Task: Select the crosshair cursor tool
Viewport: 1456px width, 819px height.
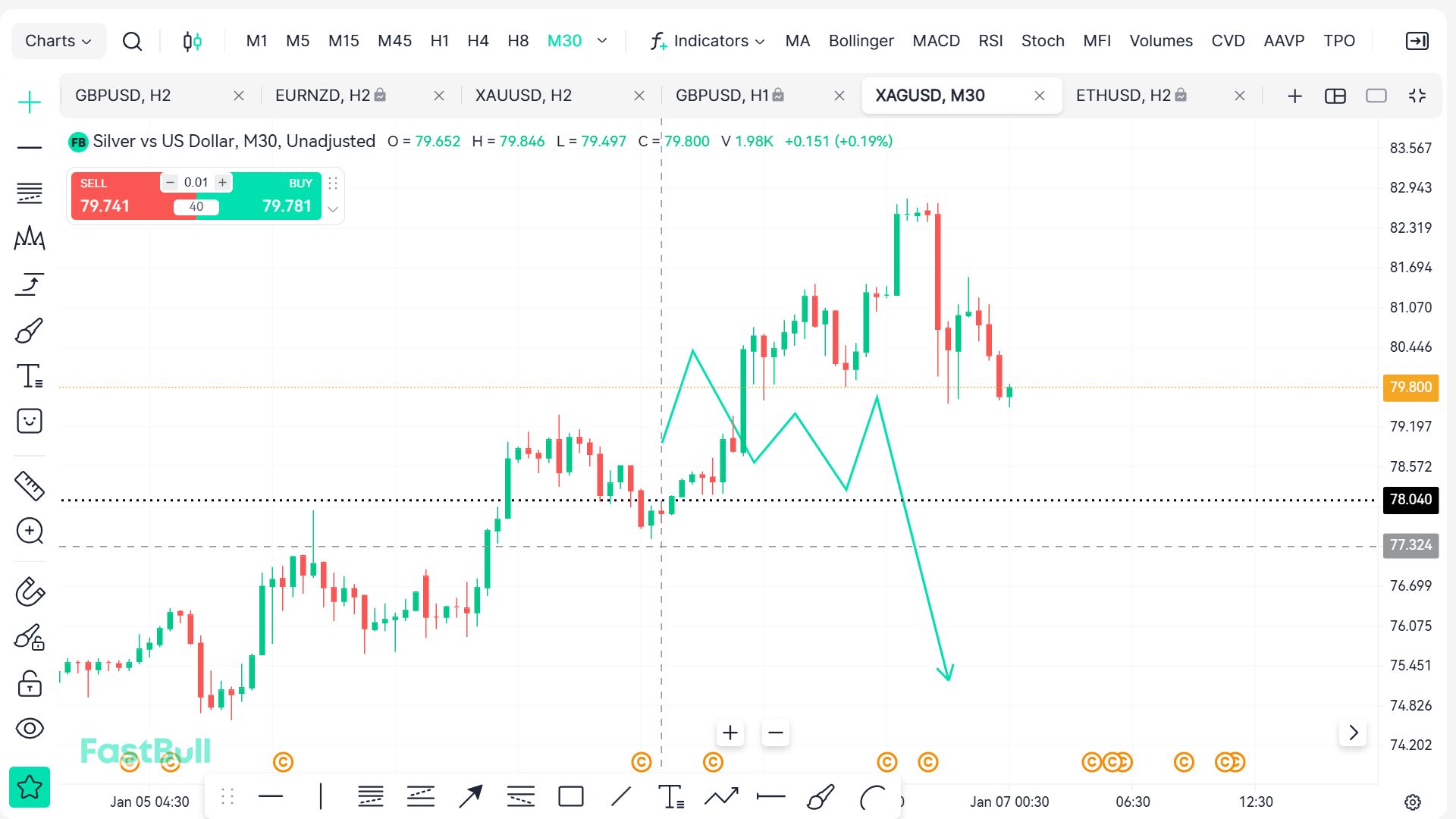Action: point(30,102)
